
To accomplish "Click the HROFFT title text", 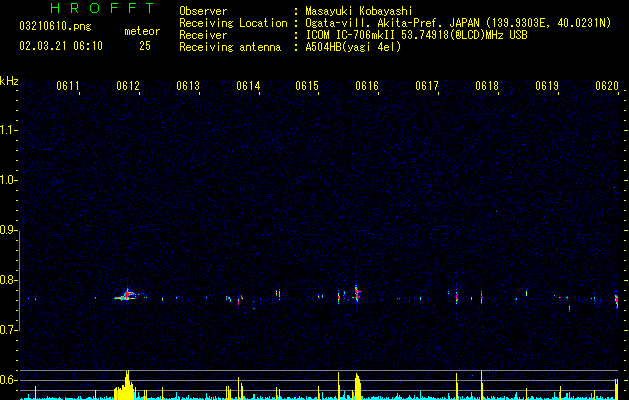I will [102, 8].
